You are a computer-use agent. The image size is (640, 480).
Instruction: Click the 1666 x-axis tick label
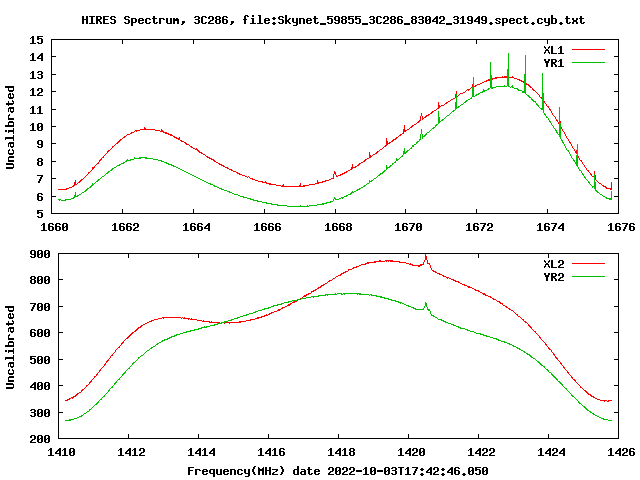[267, 227]
